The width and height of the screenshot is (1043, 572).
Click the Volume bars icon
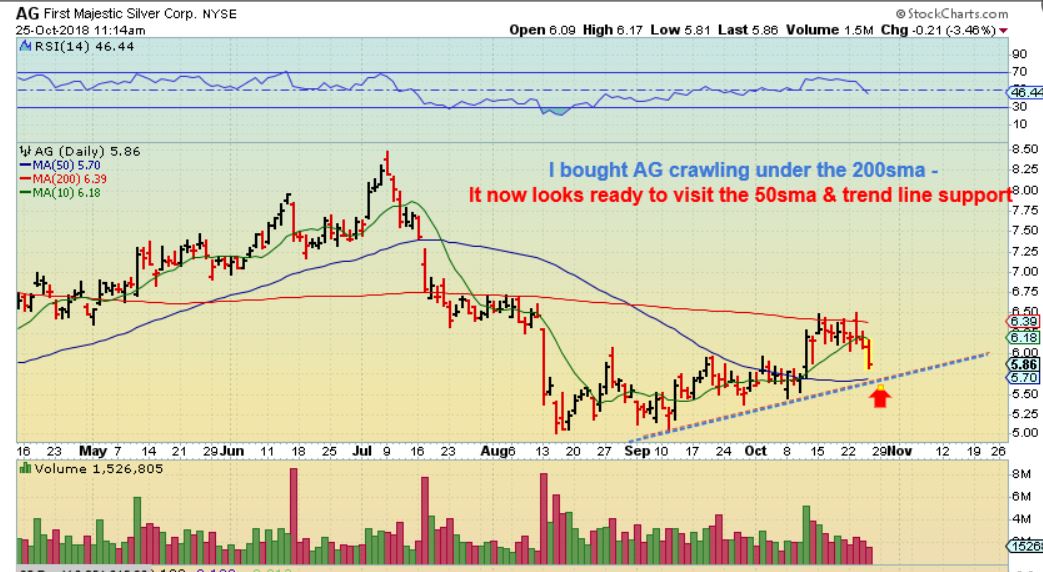25,468
